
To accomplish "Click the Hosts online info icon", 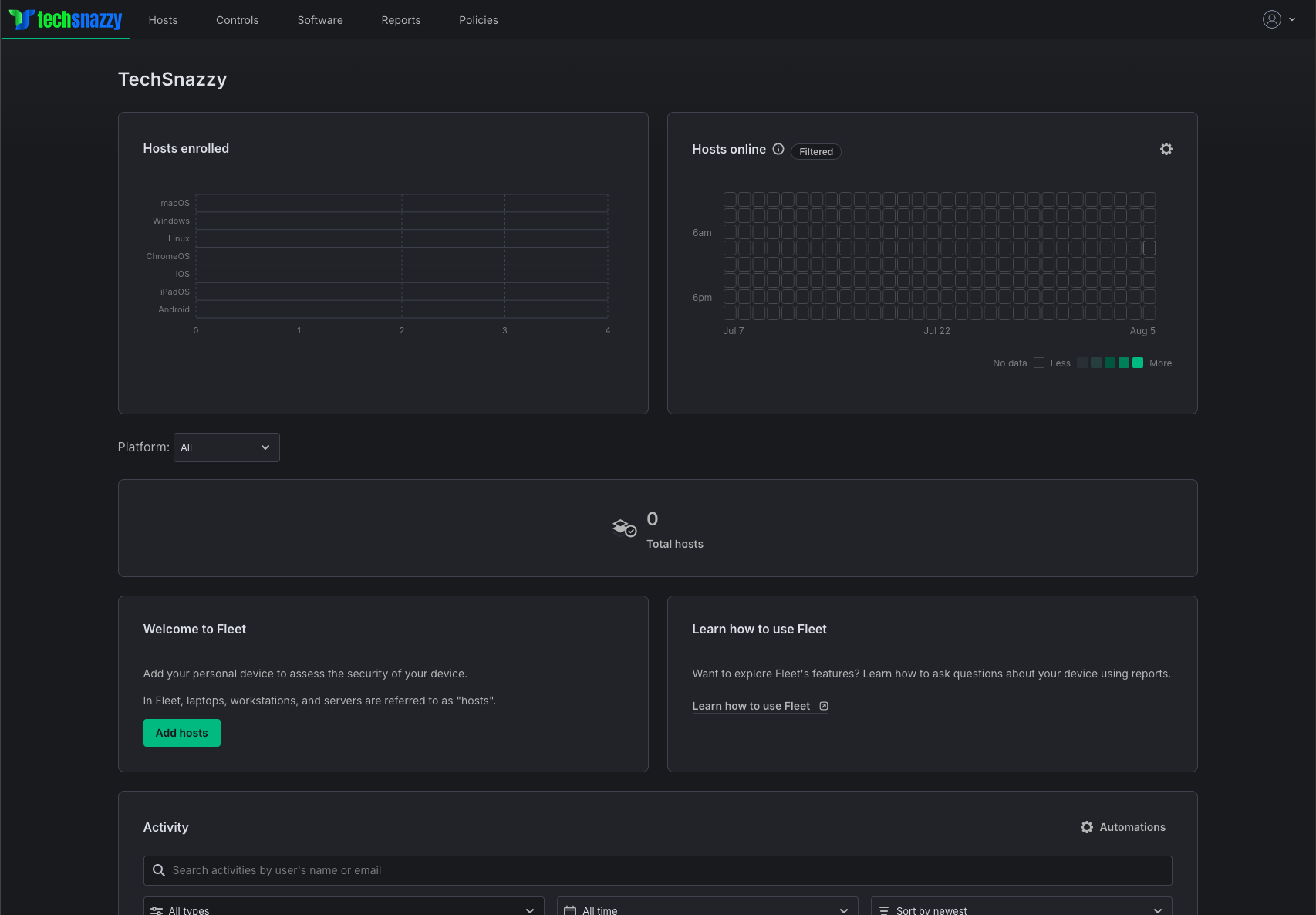I will click(778, 149).
